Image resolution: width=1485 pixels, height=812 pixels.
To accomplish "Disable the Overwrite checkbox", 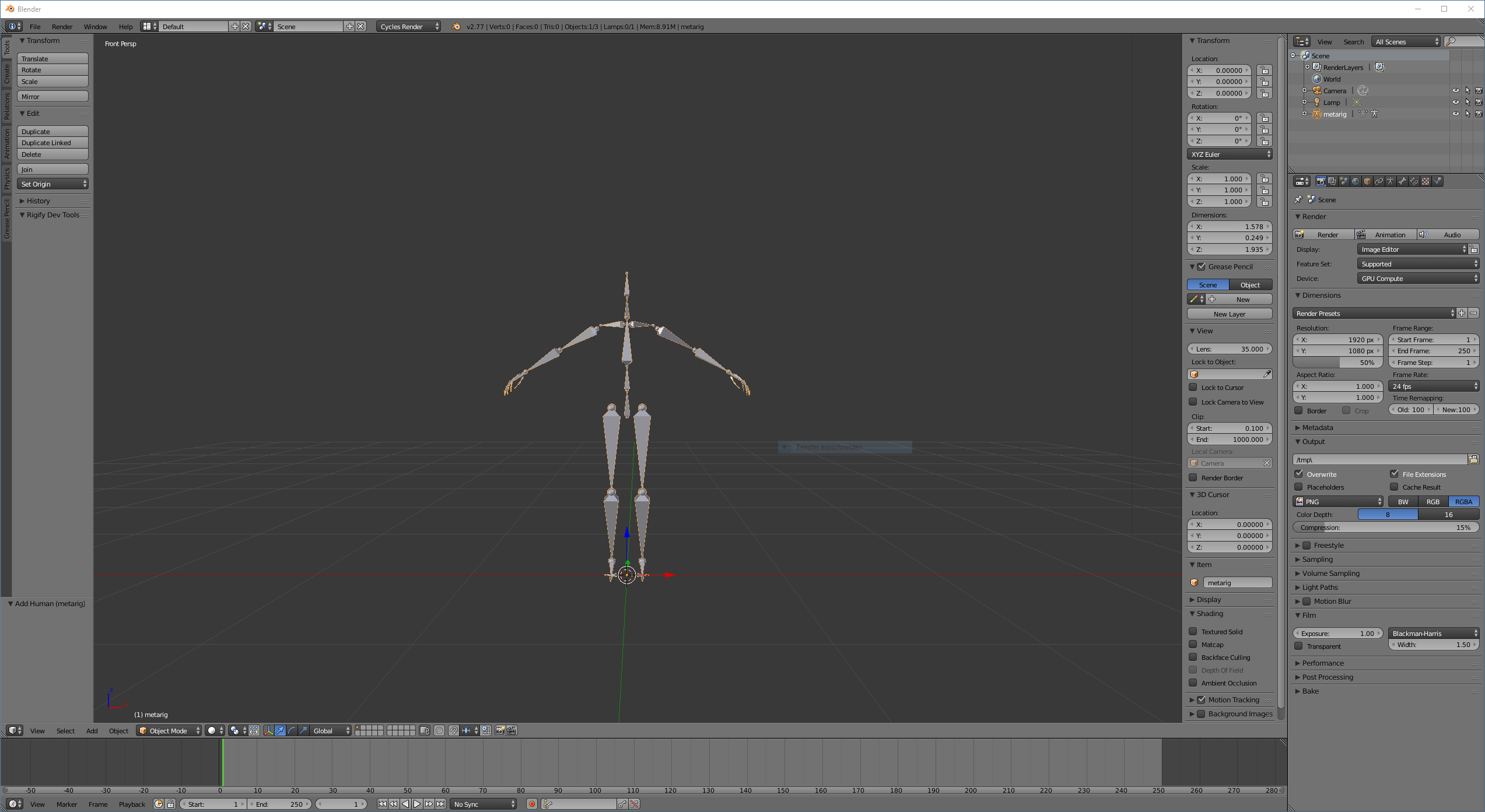I will click(x=1300, y=474).
